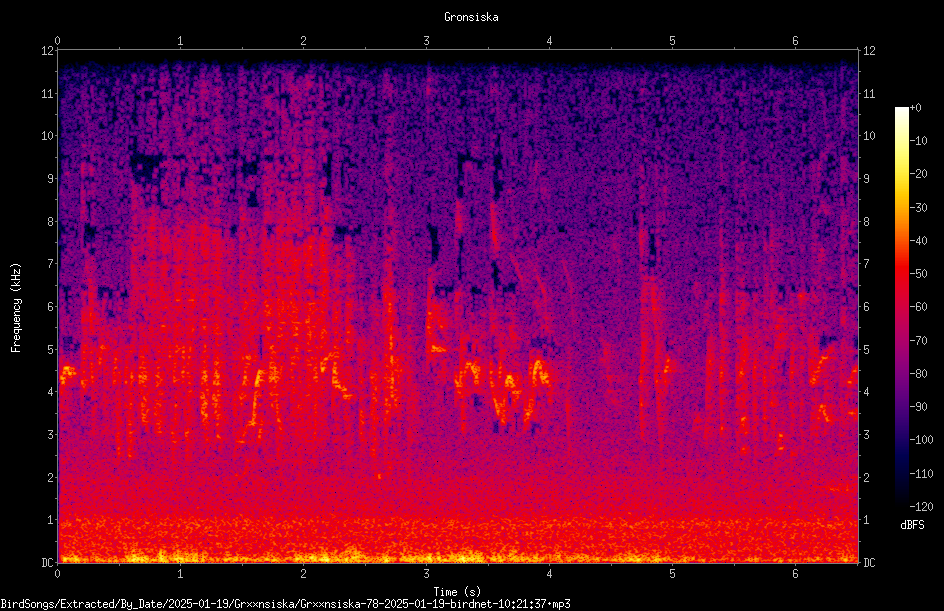Click the Frequency (kHz) axis title
Screen dimensions: 944x611
pyautogui.click(x=16, y=307)
